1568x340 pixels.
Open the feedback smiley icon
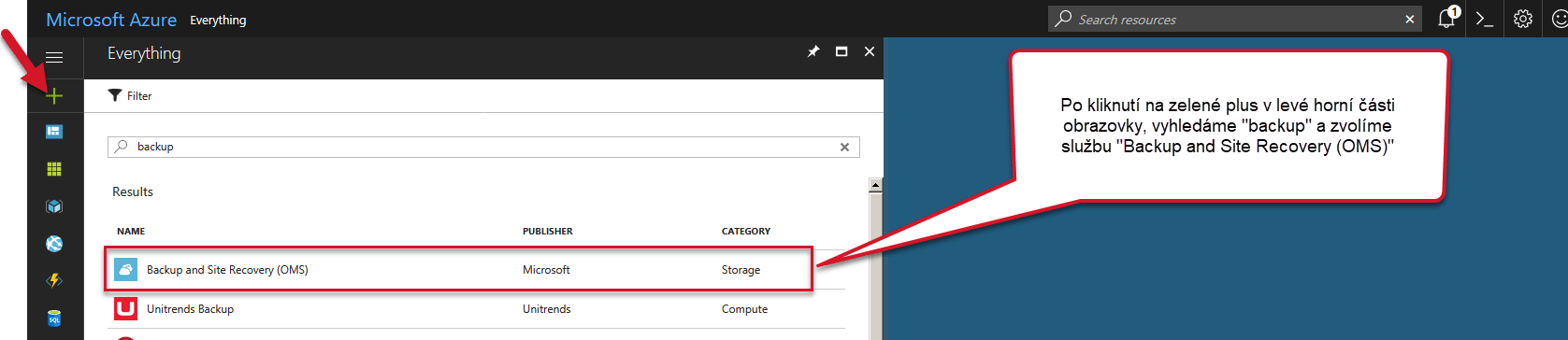1559,19
